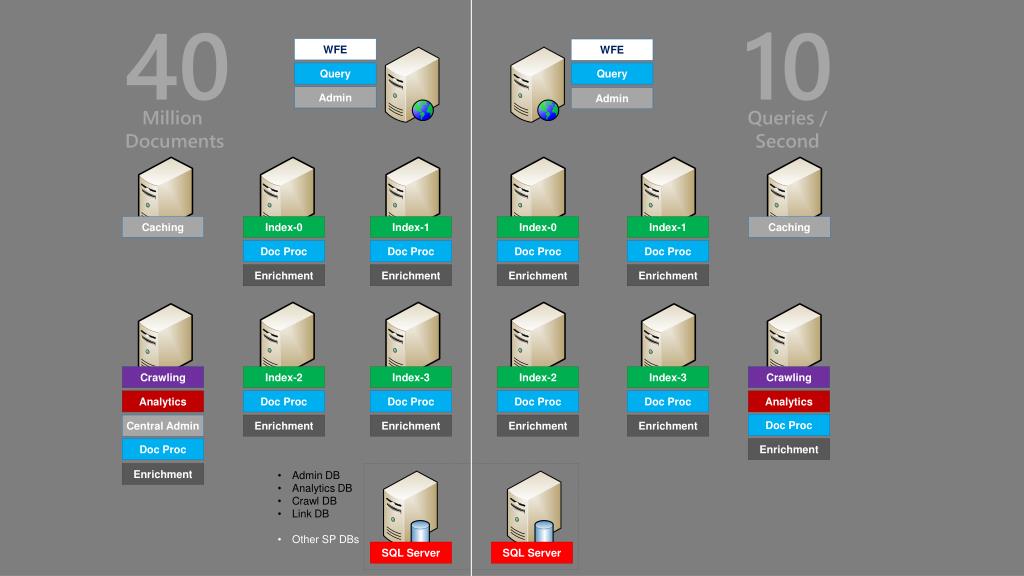The image size is (1024, 576).
Task: Click Index-0 label in the 40 Million farm
Action: [x=284, y=227]
